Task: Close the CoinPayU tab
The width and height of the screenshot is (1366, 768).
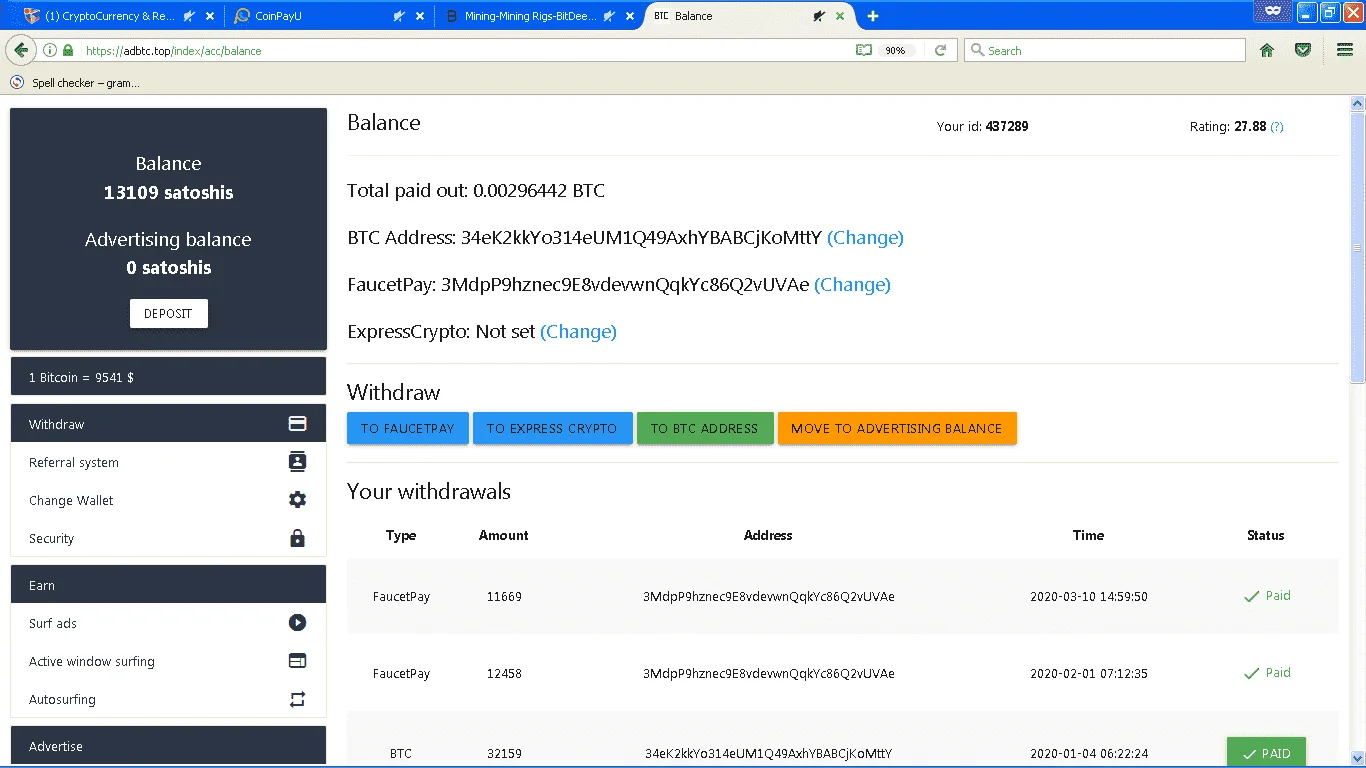Action: [x=420, y=16]
